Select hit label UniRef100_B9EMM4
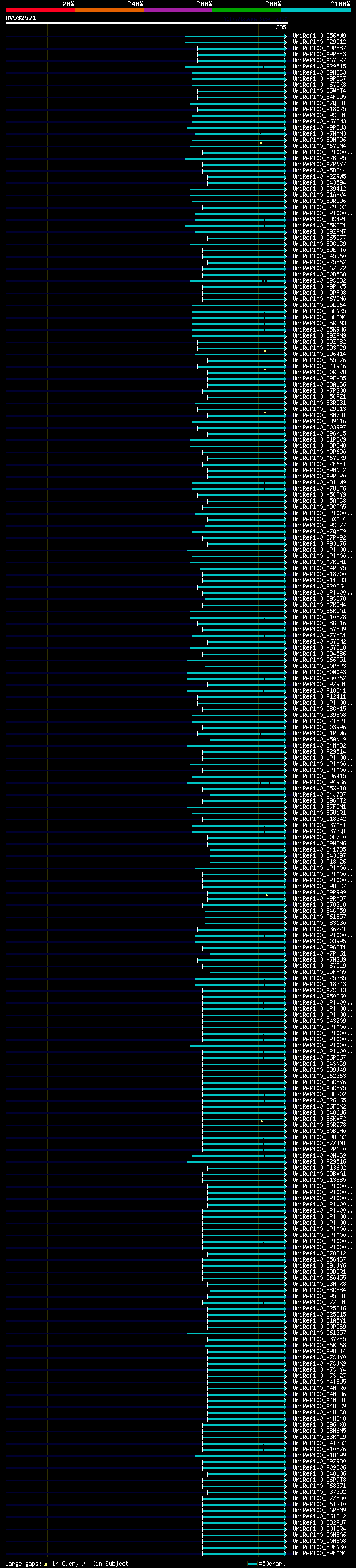The width and height of the screenshot is (356, 1568). (319, 1553)
